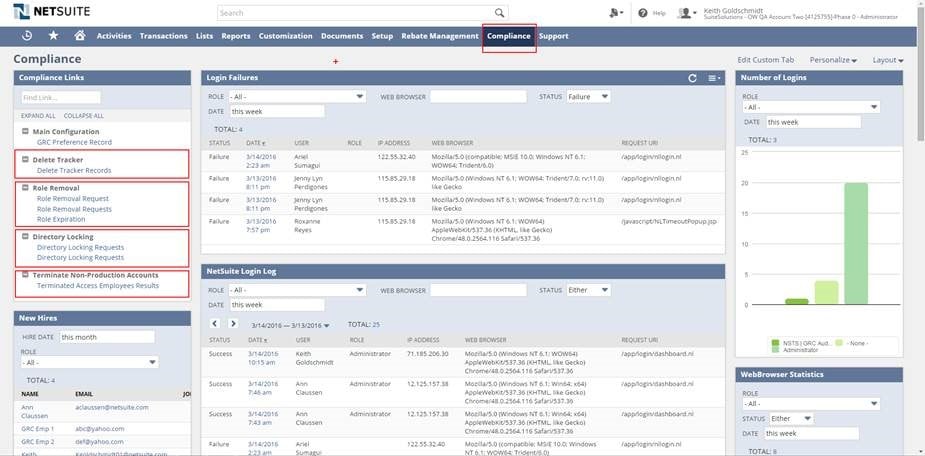Viewport: 925px width, 456px height.
Task: Collapse Main Configuration section
Action: pos(25,132)
